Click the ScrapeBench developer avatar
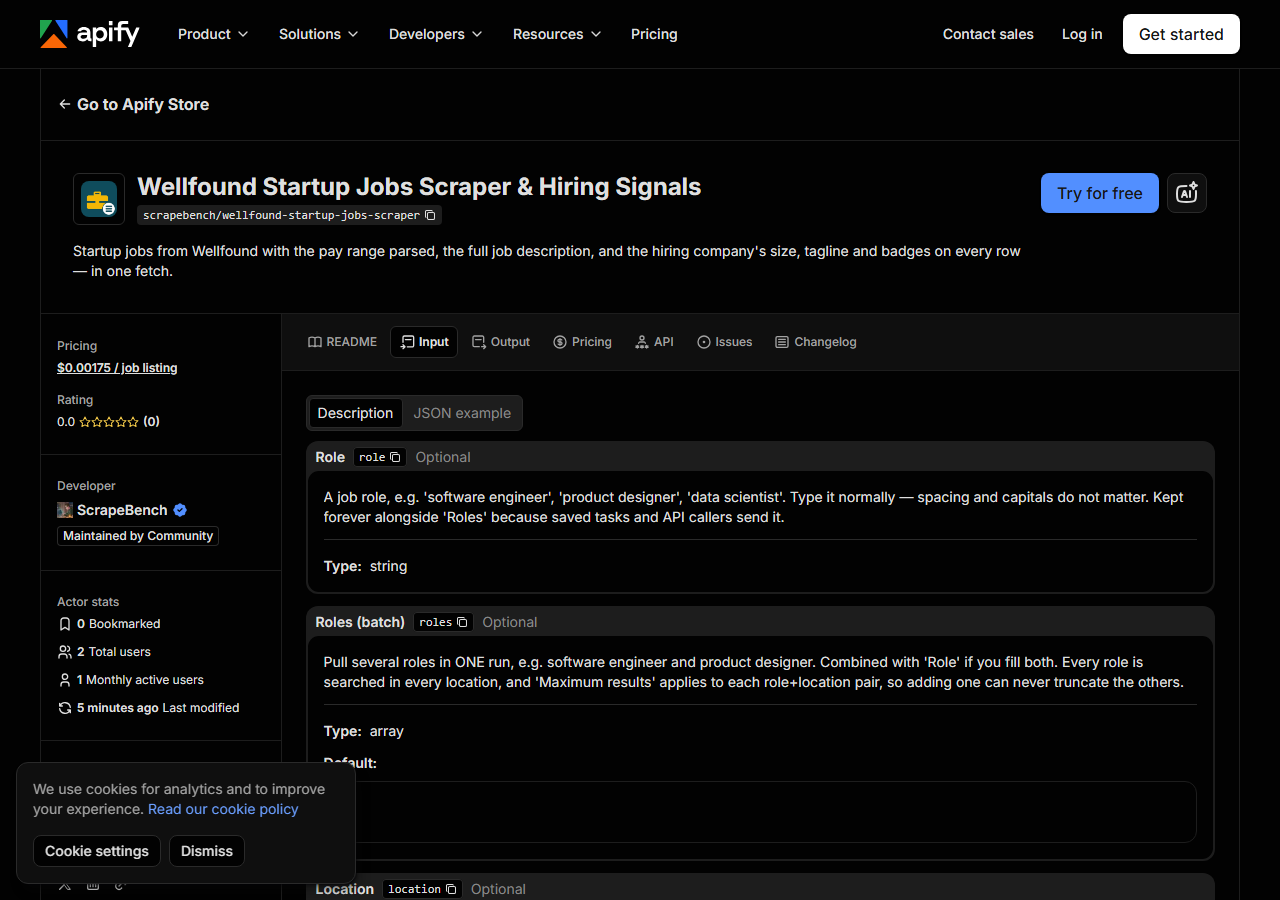1280x900 pixels. [65, 510]
